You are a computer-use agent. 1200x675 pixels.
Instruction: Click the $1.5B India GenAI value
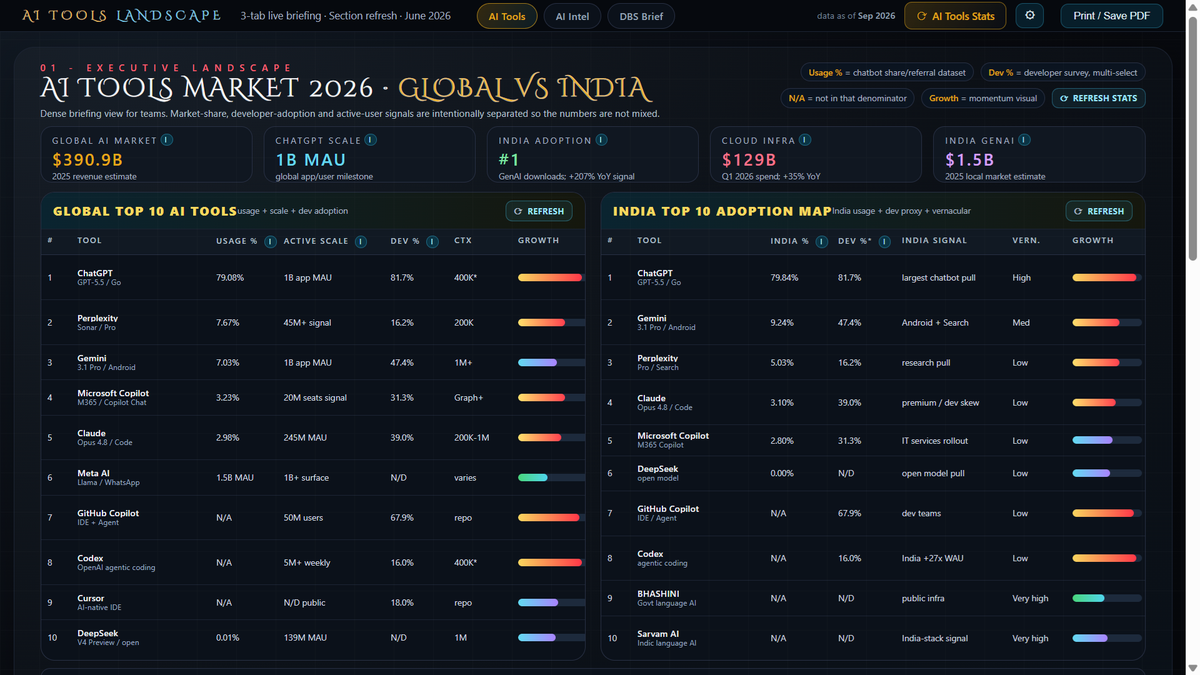pos(970,160)
